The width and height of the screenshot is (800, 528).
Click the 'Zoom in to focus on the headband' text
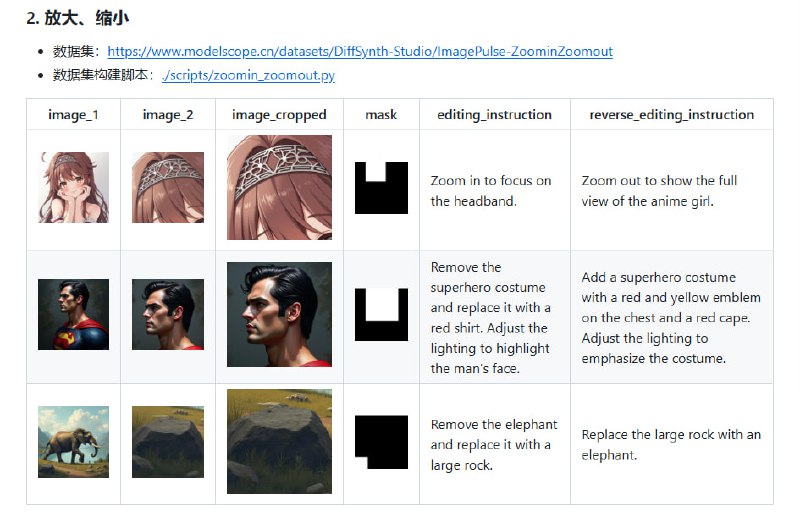(491, 191)
